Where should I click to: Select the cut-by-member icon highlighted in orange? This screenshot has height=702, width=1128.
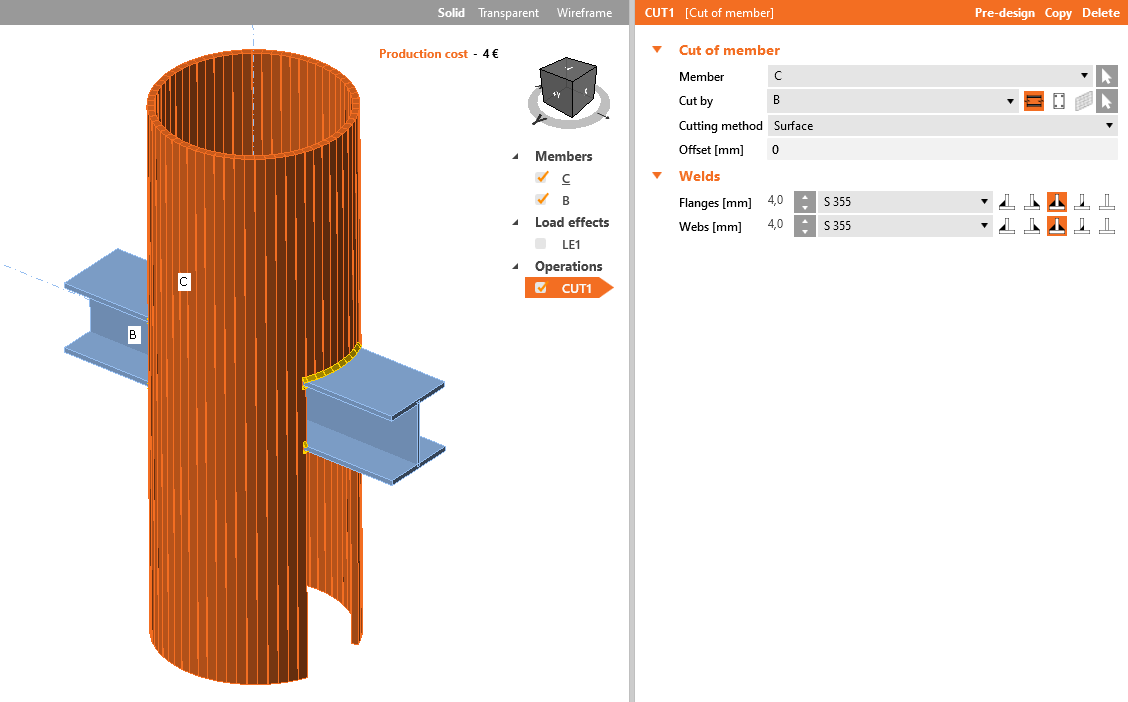click(x=1033, y=101)
